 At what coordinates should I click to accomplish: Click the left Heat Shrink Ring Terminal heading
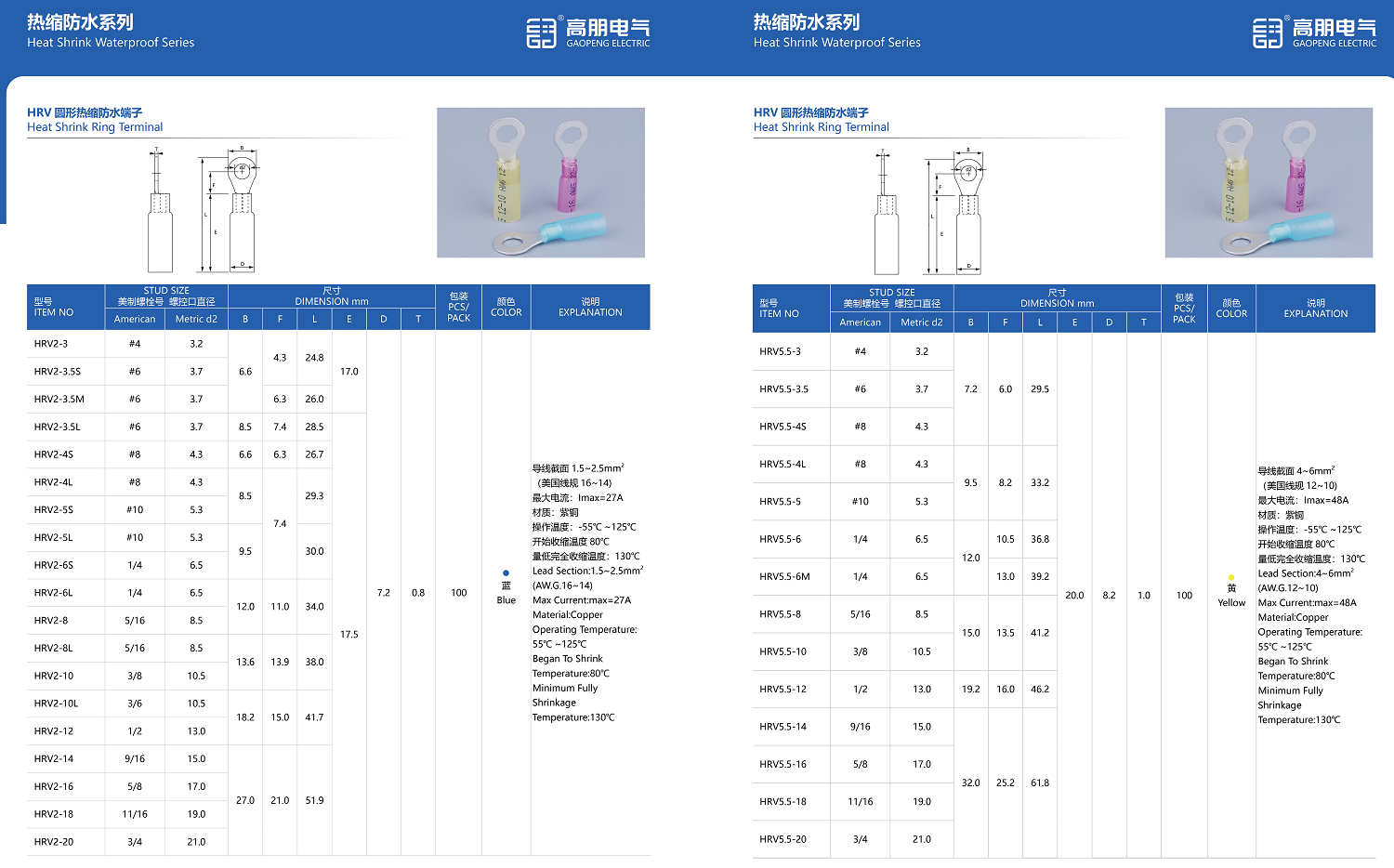point(95,127)
